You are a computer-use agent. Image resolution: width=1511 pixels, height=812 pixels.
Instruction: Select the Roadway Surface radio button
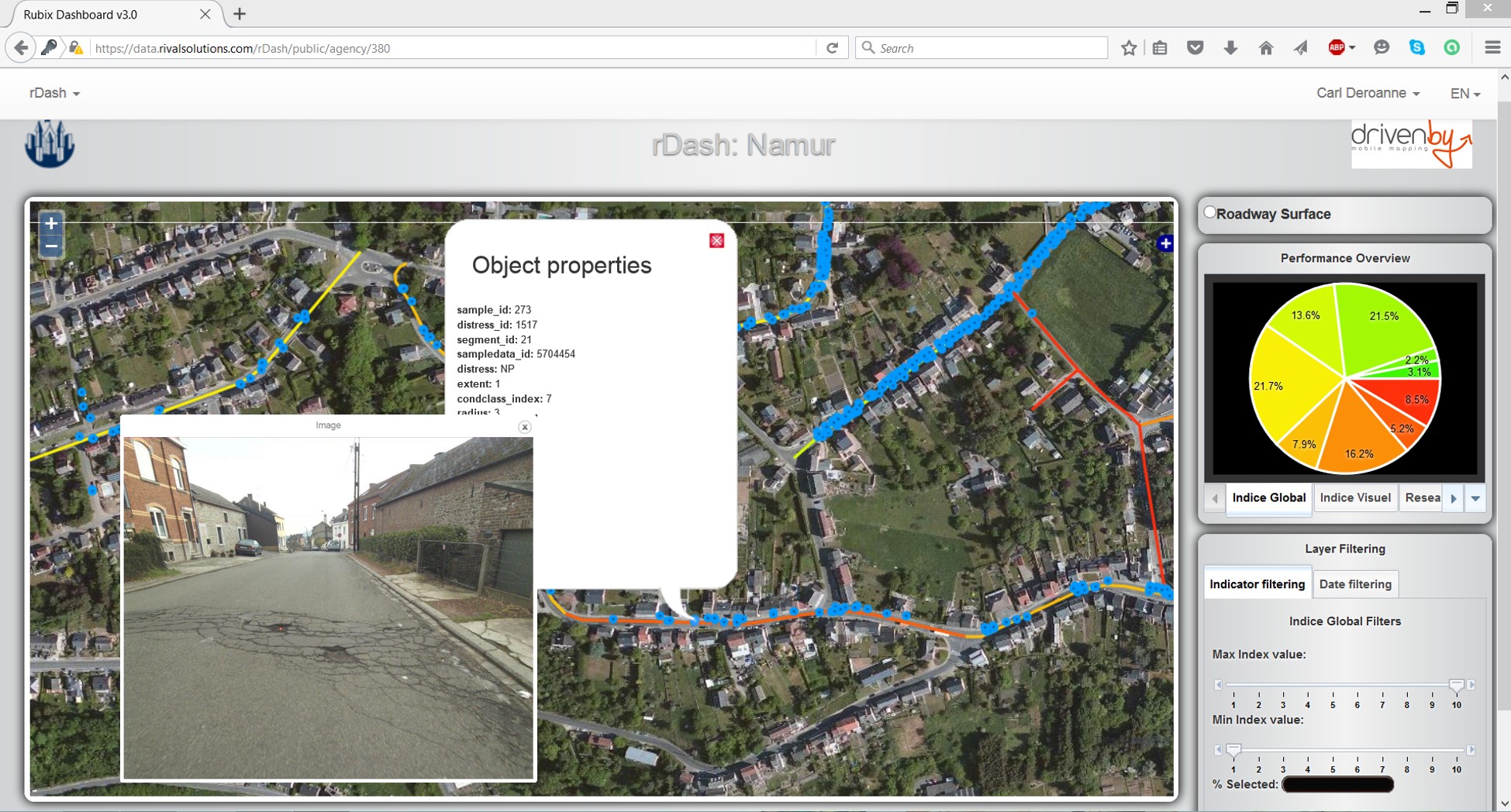click(1209, 212)
